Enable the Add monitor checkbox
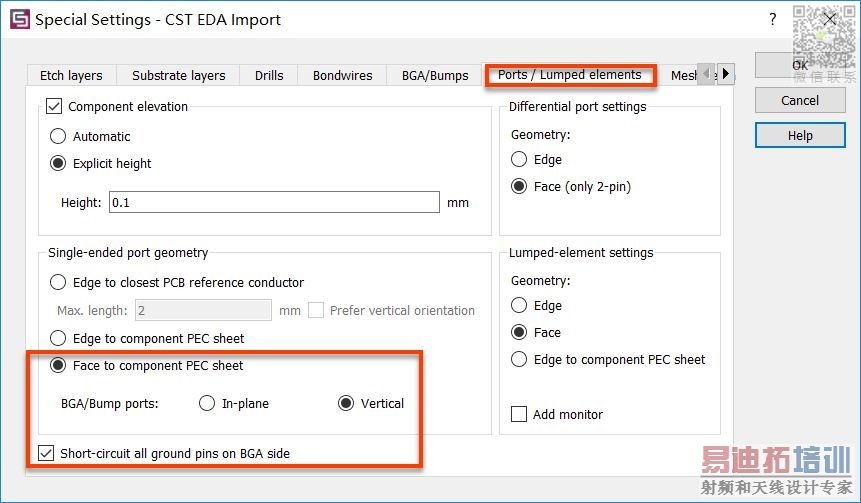This screenshot has width=861, height=503. [x=519, y=414]
